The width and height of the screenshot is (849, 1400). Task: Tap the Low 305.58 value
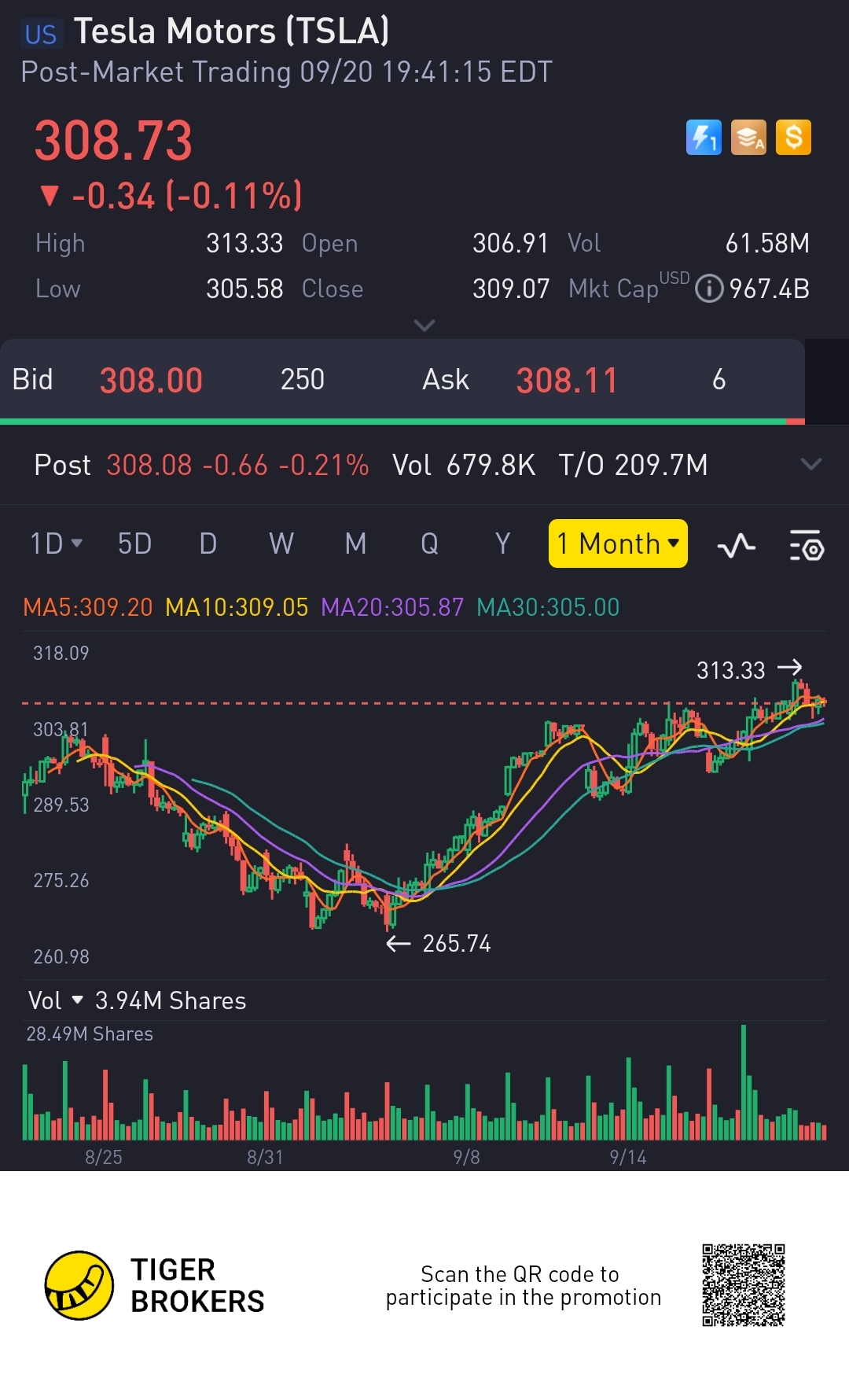tap(244, 289)
